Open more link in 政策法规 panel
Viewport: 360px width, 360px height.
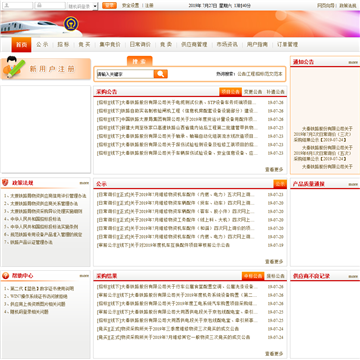(x=84, y=183)
